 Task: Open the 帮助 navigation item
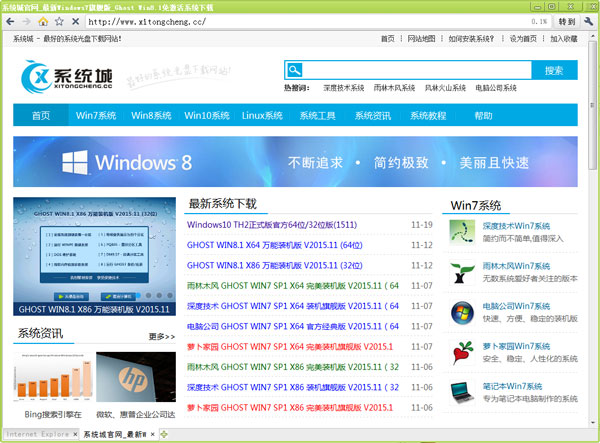pyautogui.click(x=483, y=115)
